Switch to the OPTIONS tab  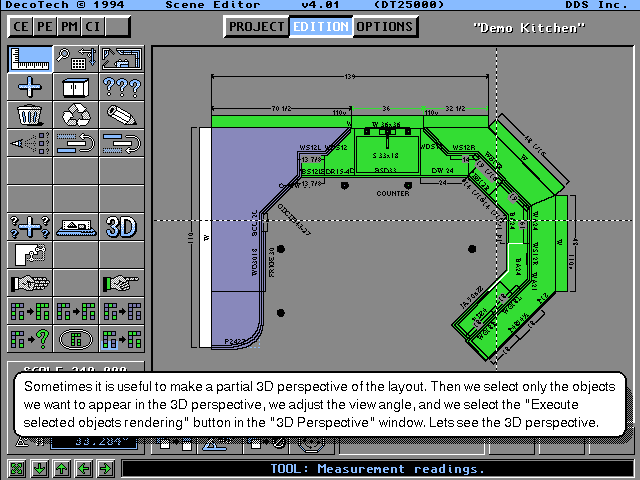384,27
